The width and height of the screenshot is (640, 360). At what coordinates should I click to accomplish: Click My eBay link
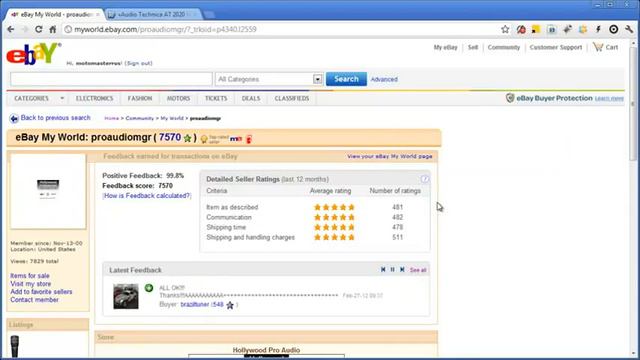tap(445, 47)
